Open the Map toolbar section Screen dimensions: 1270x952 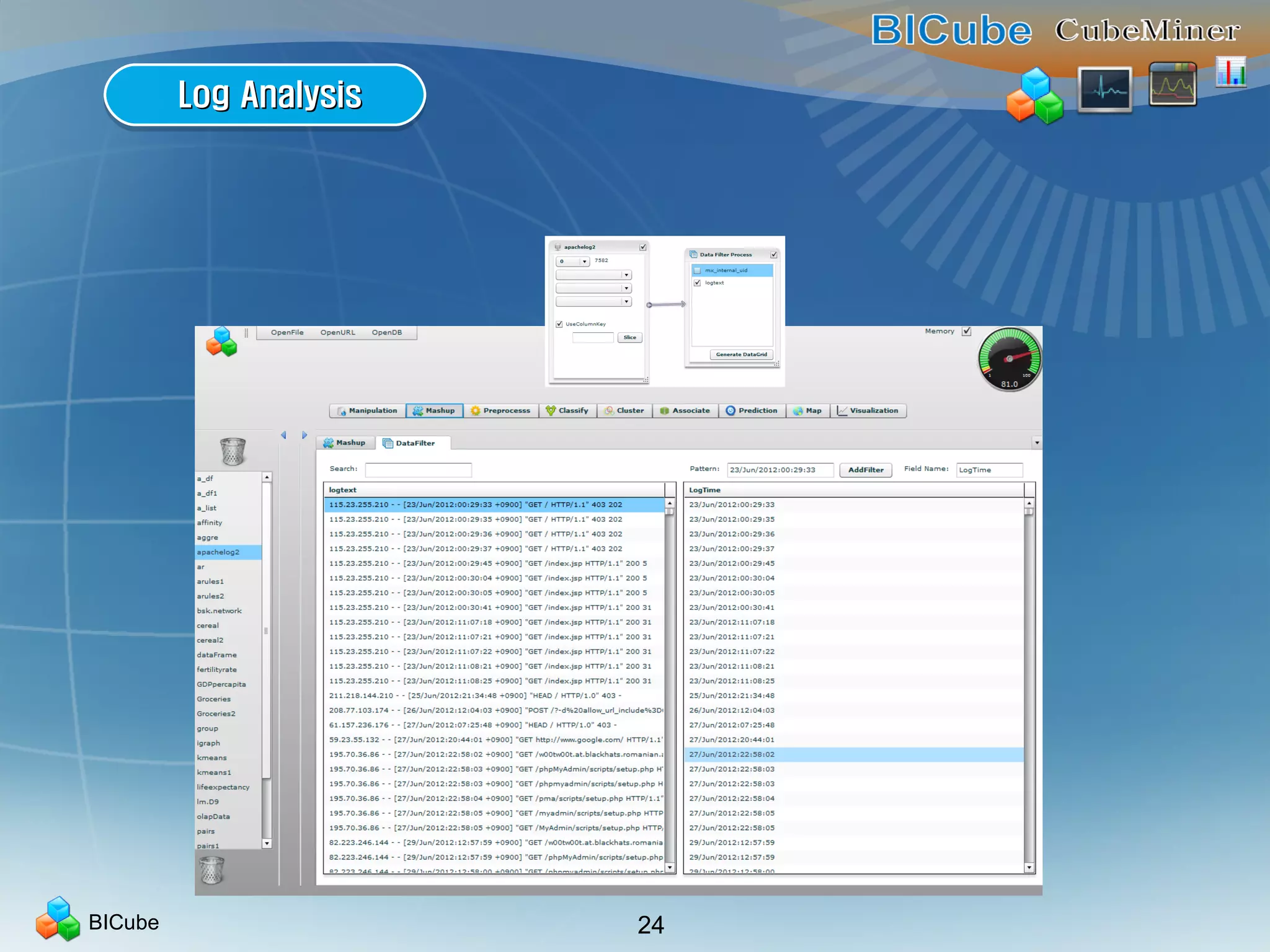point(807,410)
